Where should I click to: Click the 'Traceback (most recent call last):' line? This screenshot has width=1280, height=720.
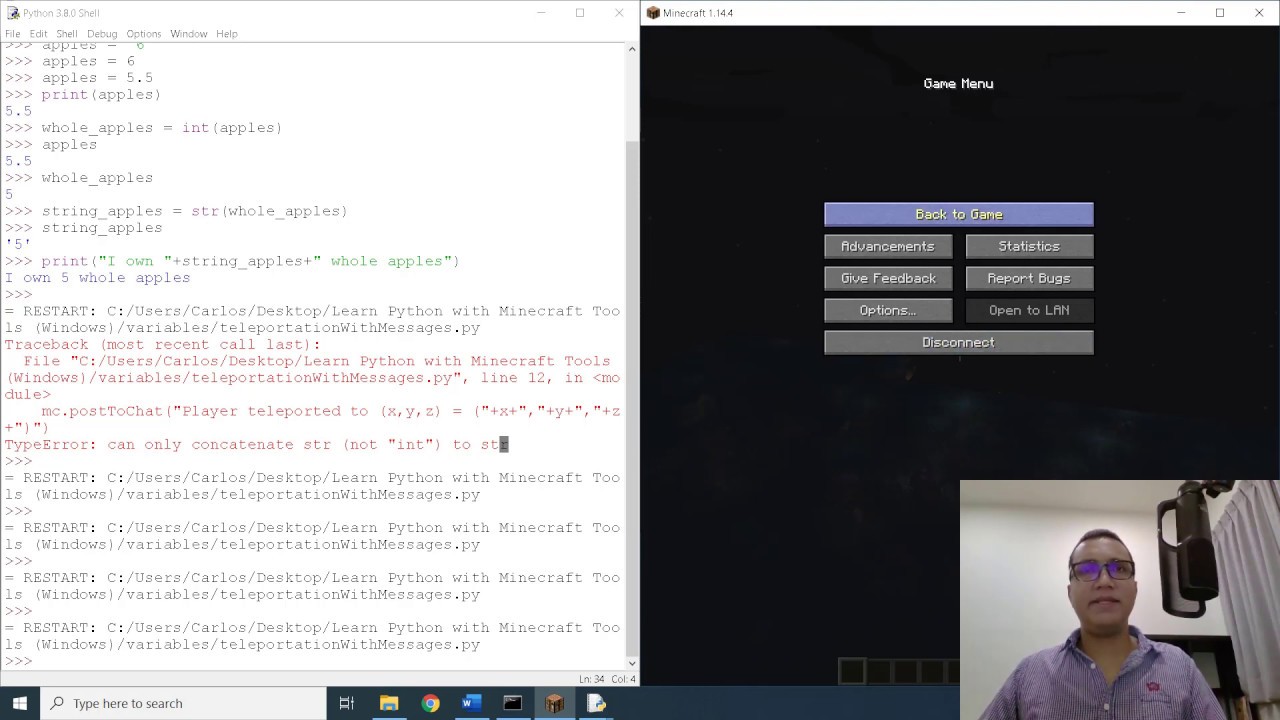click(x=162, y=344)
